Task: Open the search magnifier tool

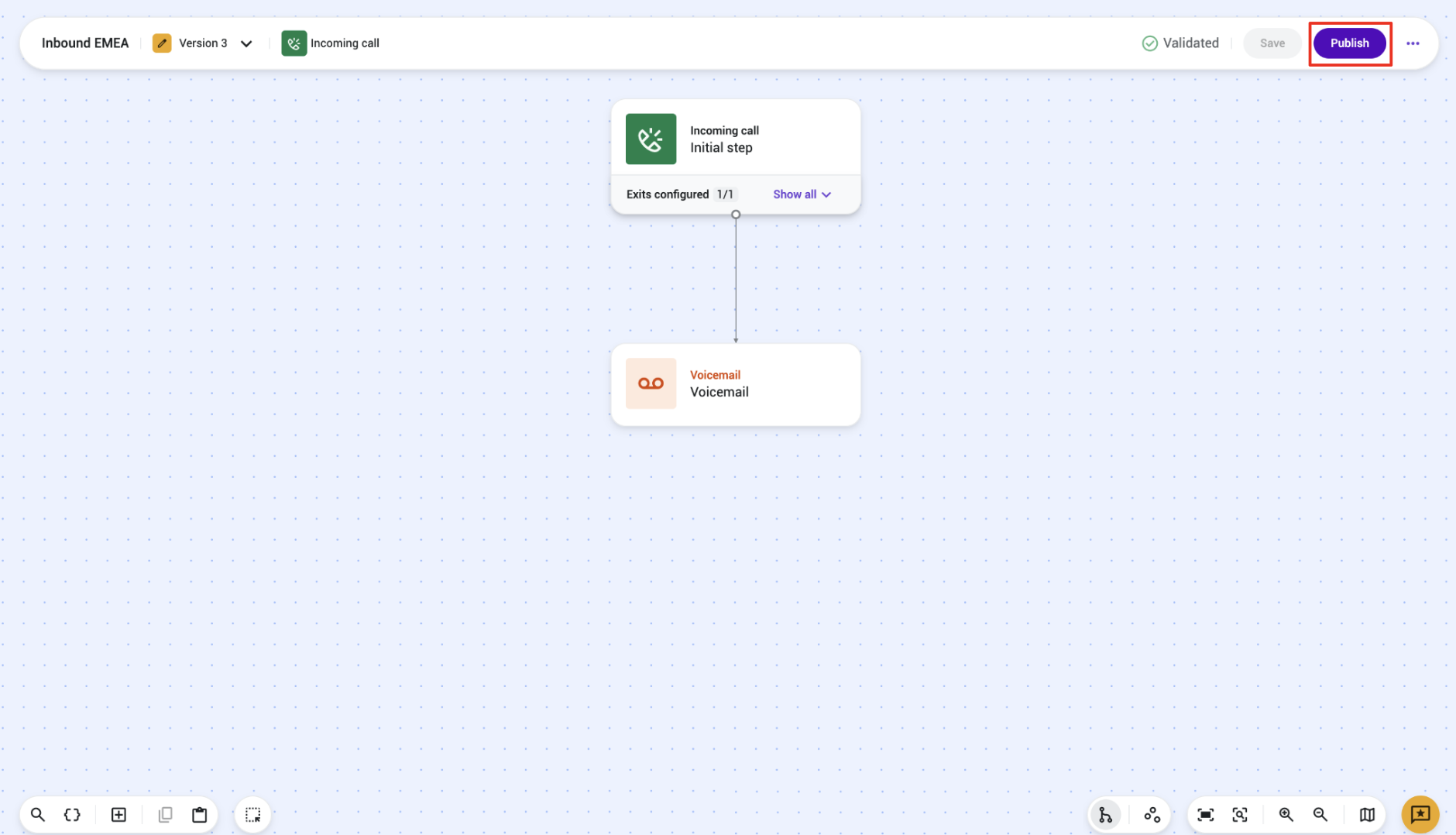Action: (x=37, y=814)
